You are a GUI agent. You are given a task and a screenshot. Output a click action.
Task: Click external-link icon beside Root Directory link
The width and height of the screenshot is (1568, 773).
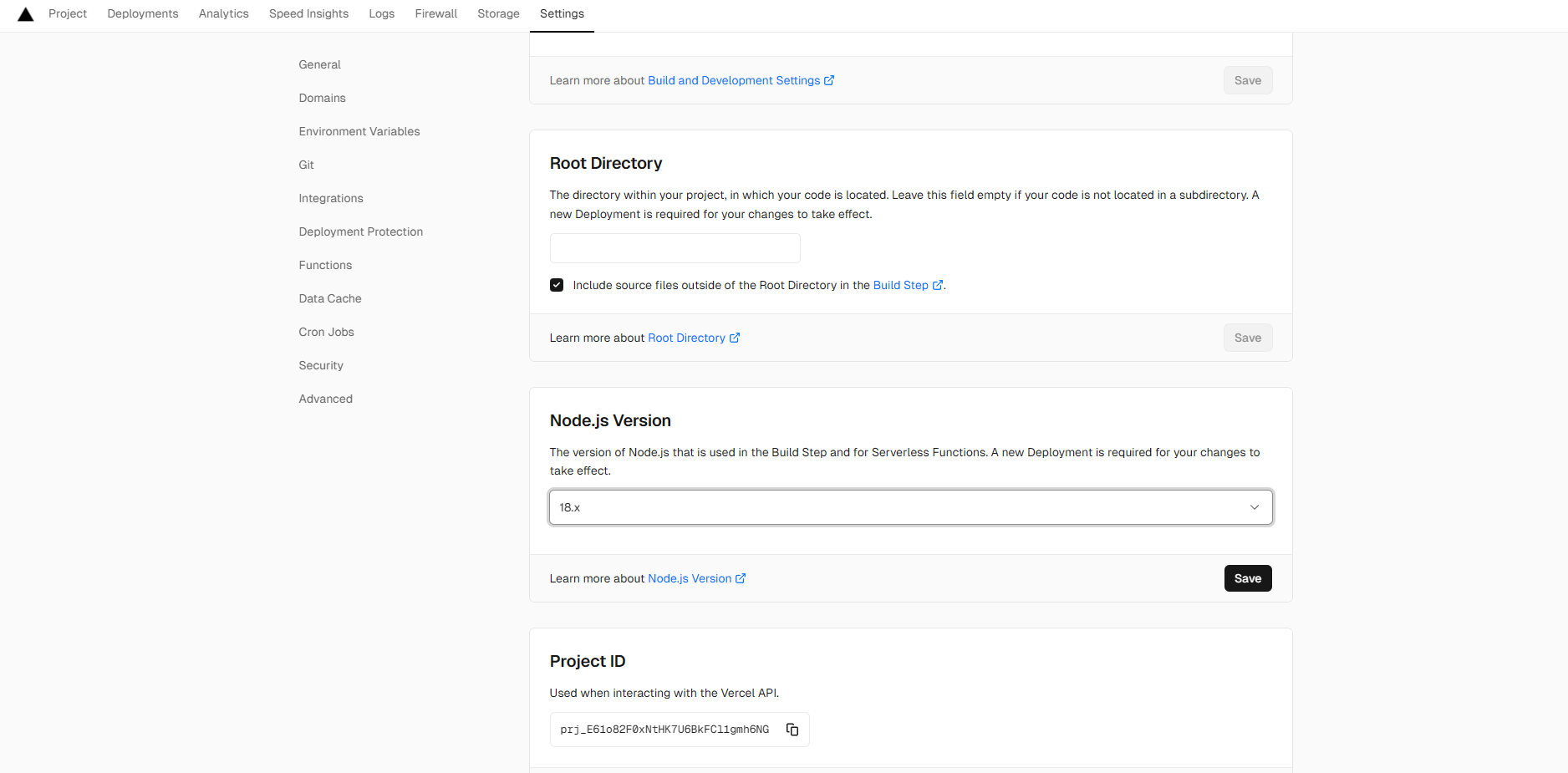pos(735,338)
